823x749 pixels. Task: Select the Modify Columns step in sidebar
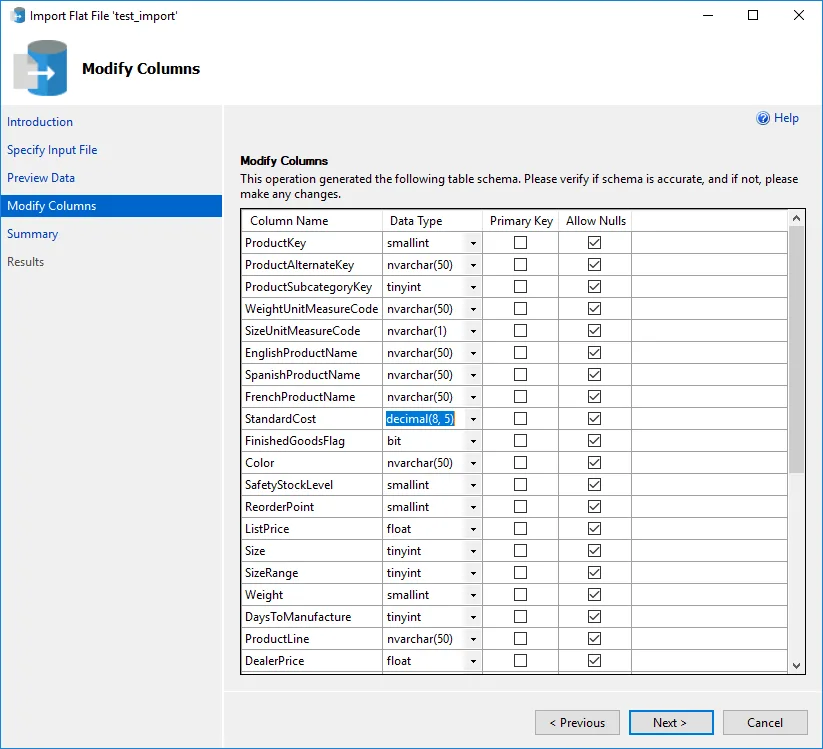pos(111,206)
